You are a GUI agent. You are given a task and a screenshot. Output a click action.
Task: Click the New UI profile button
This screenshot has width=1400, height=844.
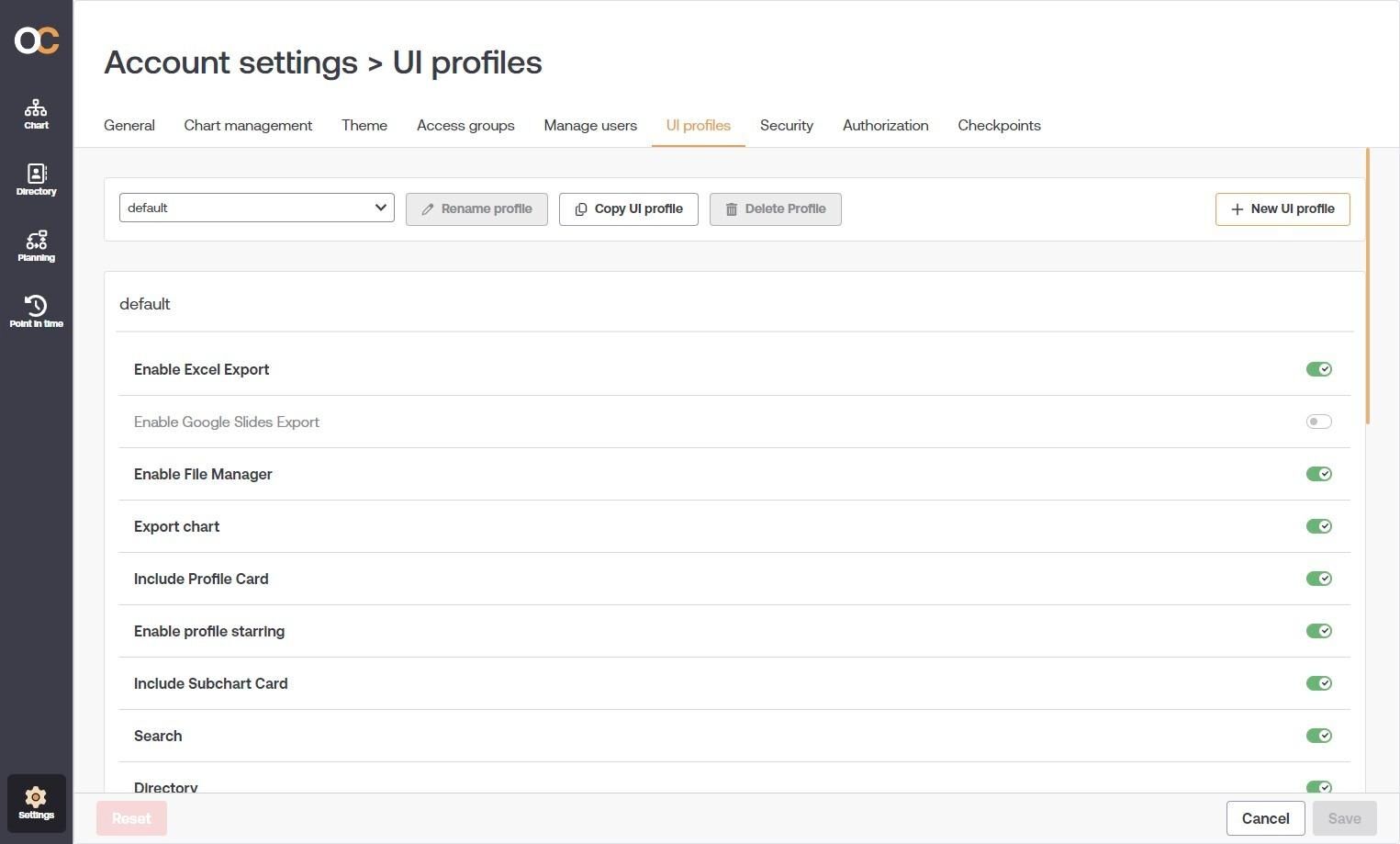pos(1282,208)
